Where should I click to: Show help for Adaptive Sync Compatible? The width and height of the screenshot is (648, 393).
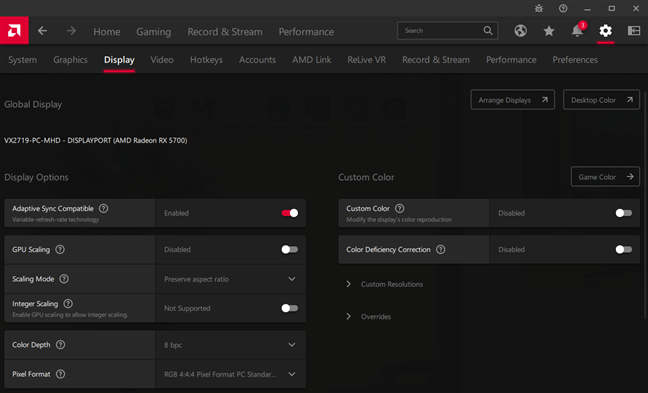pyautogui.click(x=104, y=208)
